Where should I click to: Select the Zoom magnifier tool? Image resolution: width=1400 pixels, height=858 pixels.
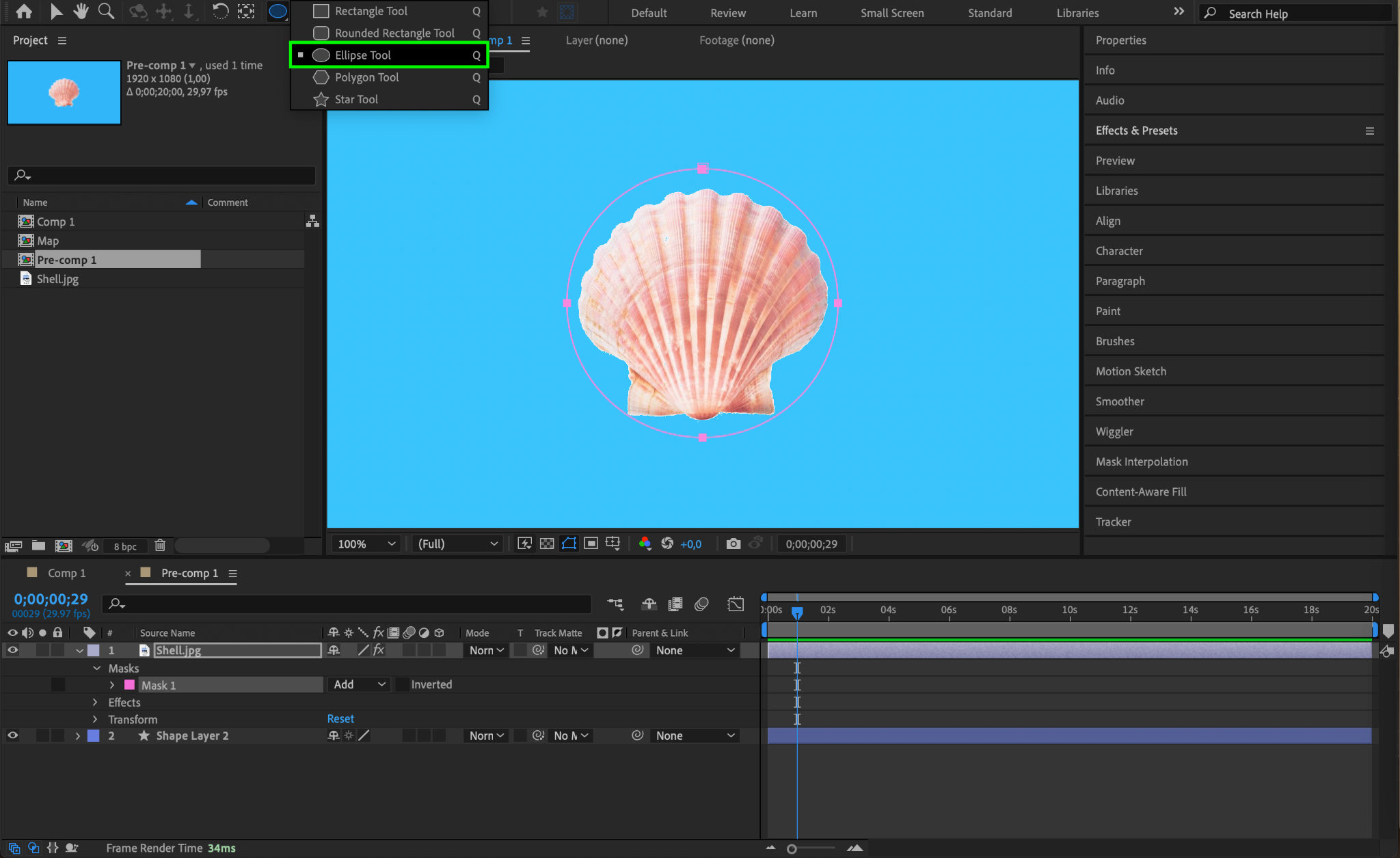106,11
